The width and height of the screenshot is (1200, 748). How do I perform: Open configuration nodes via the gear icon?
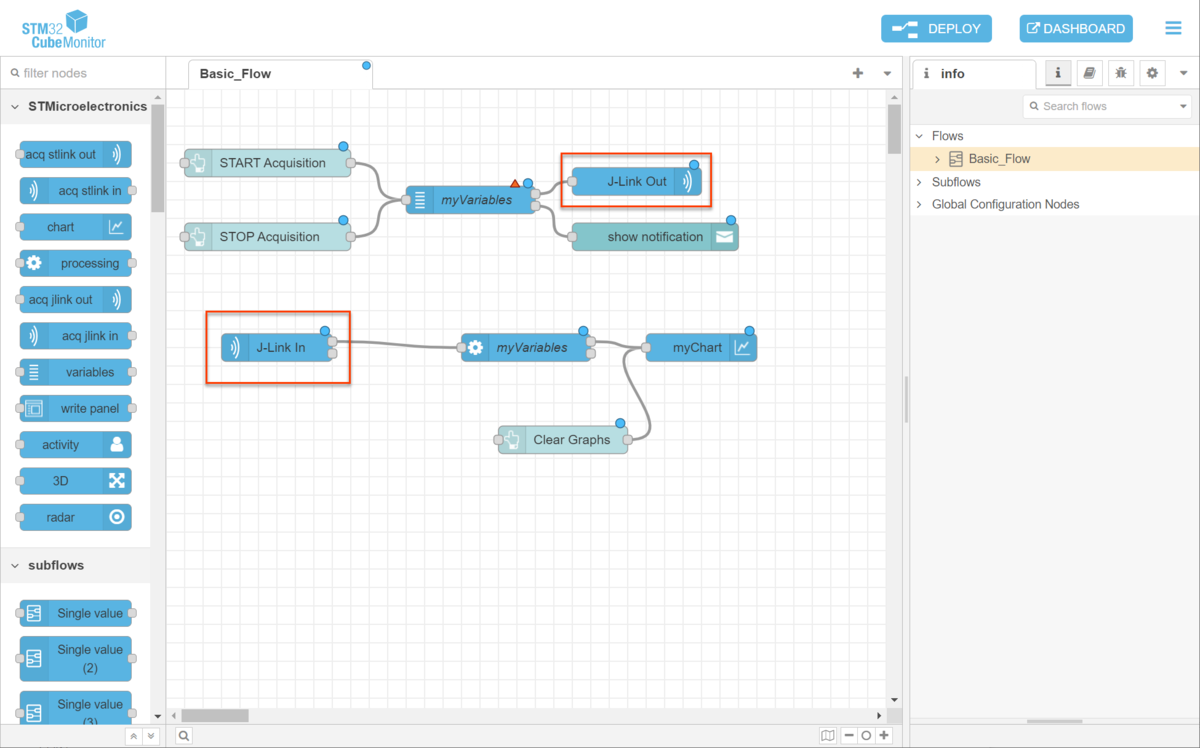1152,73
